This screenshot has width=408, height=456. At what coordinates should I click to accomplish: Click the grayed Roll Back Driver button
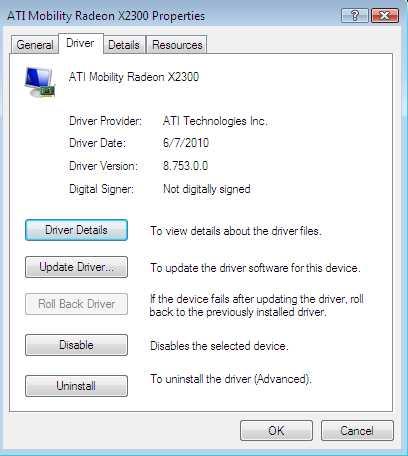76,304
